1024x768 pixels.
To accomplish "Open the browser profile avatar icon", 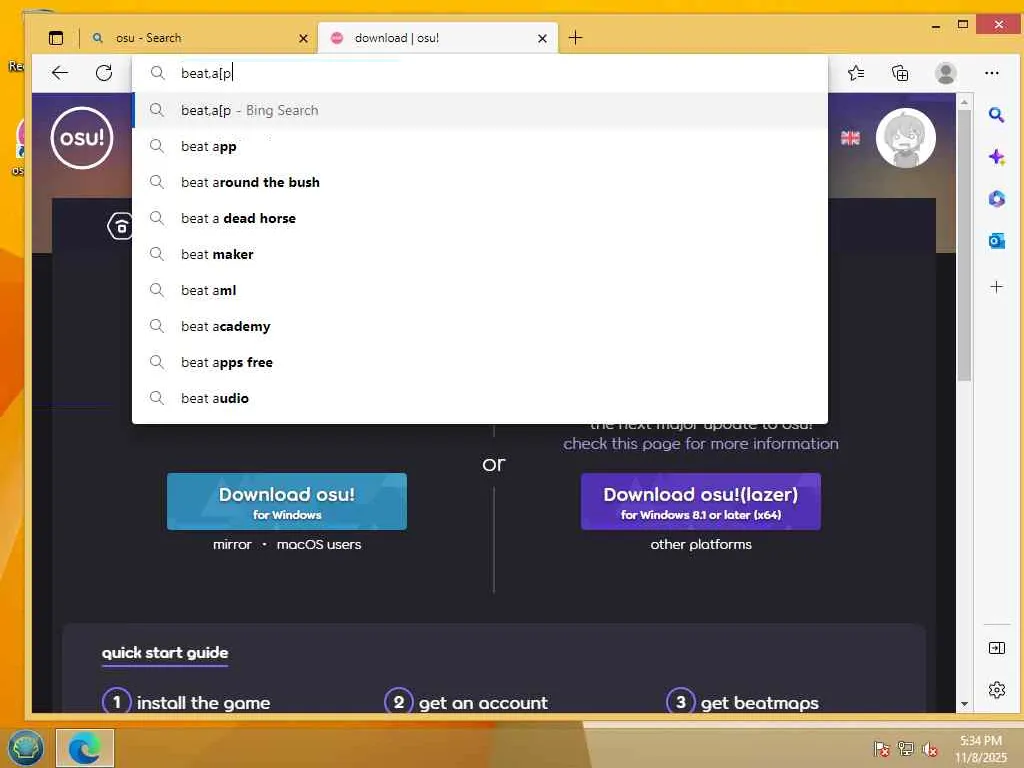I will [945, 73].
